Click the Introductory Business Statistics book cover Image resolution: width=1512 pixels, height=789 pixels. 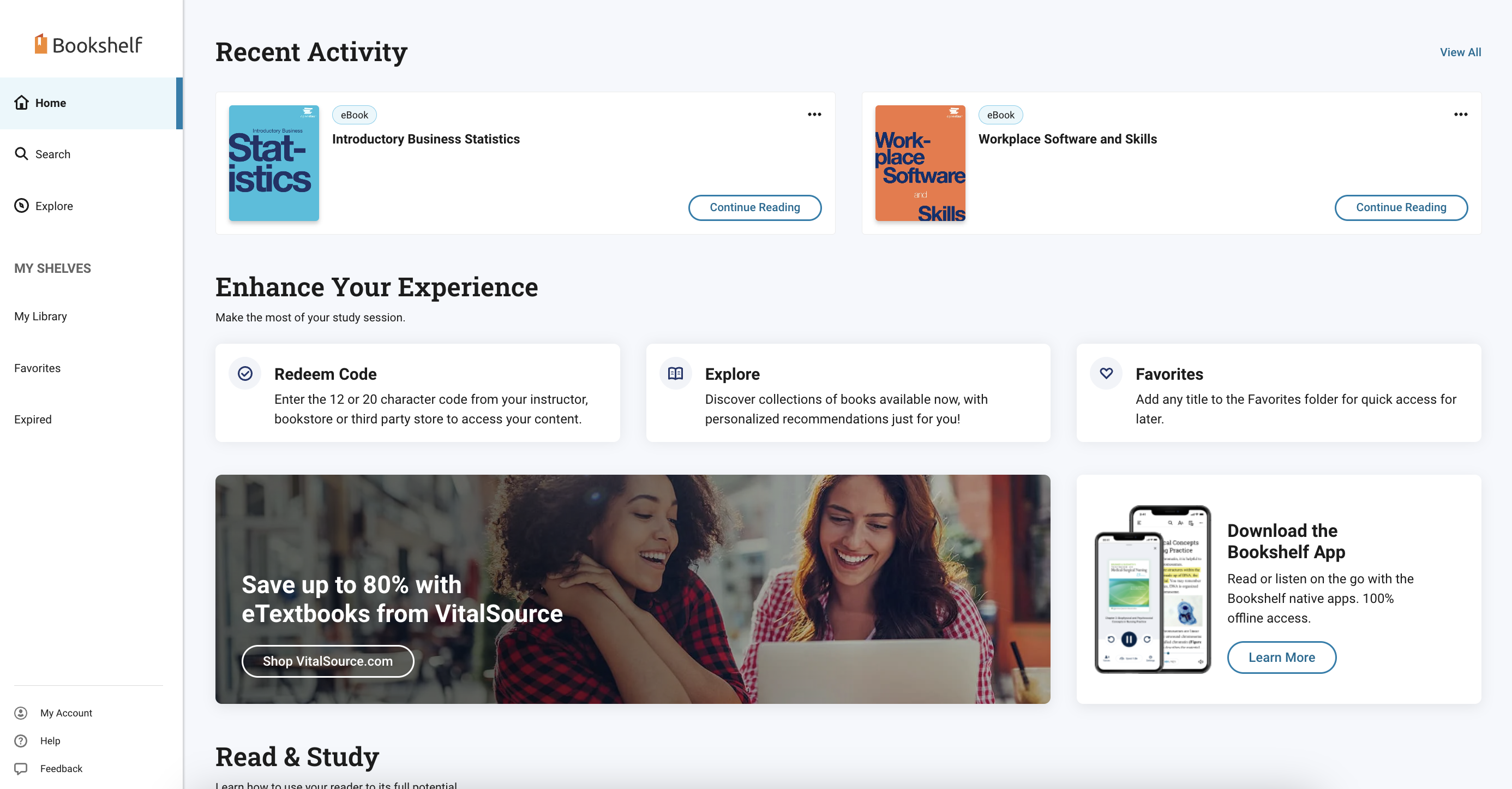[x=274, y=163]
